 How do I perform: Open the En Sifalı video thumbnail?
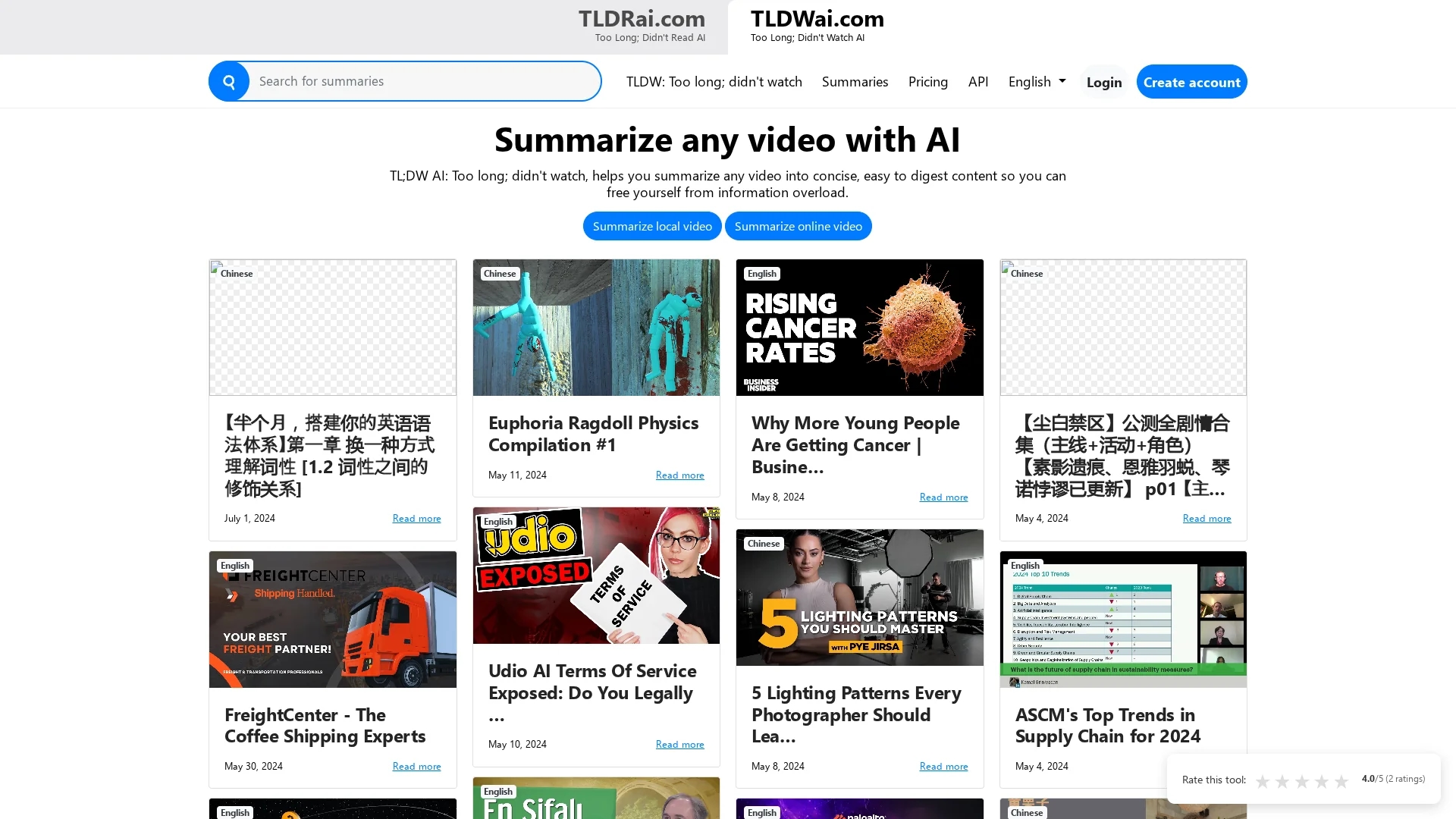[596, 798]
